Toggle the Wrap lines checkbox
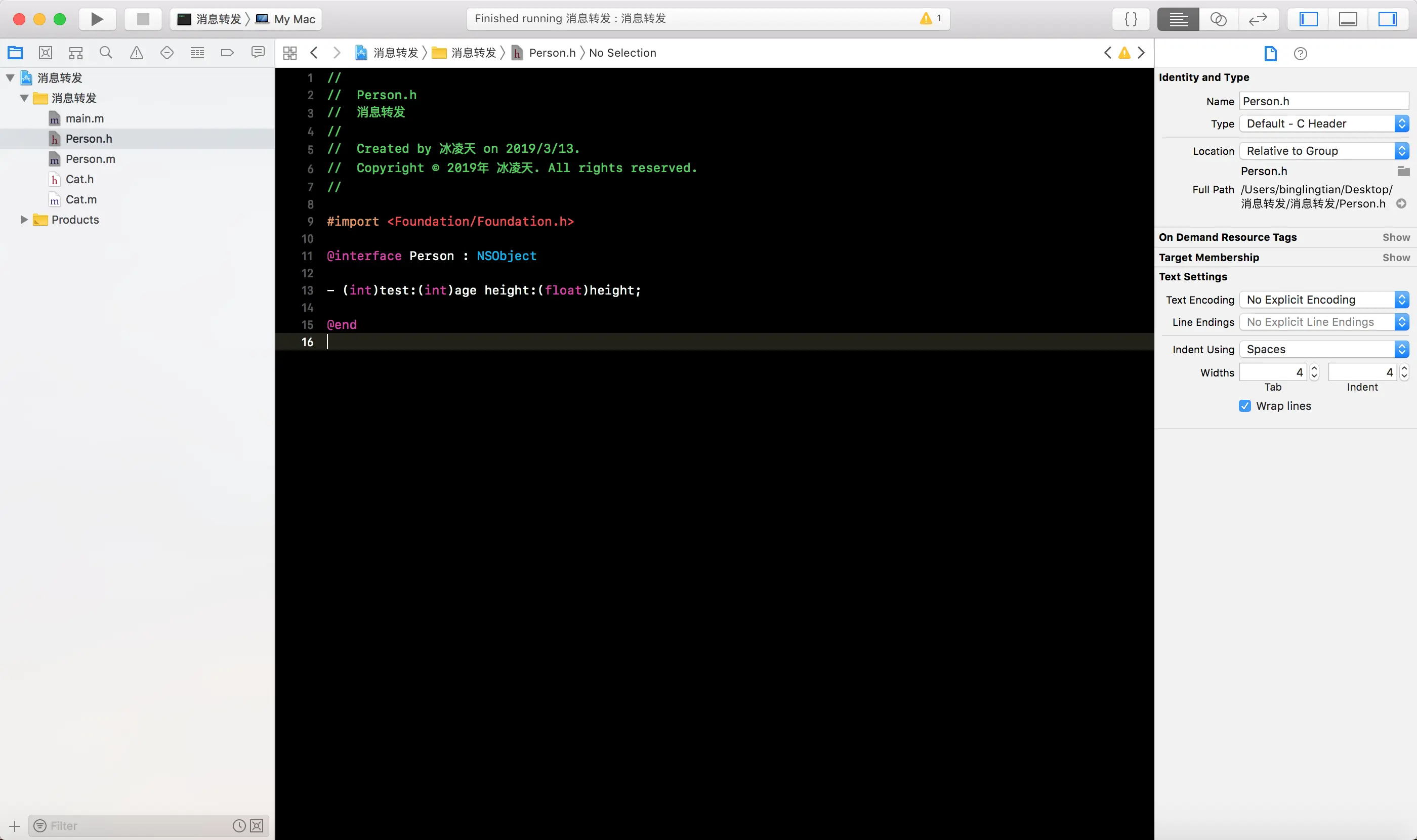Viewport: 1417px width, 840px height. (x=1244, y=406)
